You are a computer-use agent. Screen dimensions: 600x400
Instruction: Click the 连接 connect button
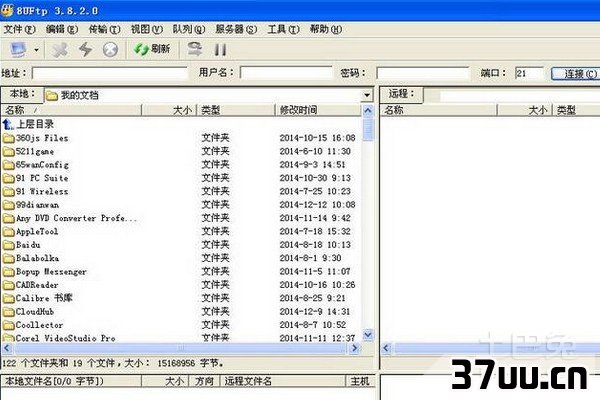[x=577, y=73]
